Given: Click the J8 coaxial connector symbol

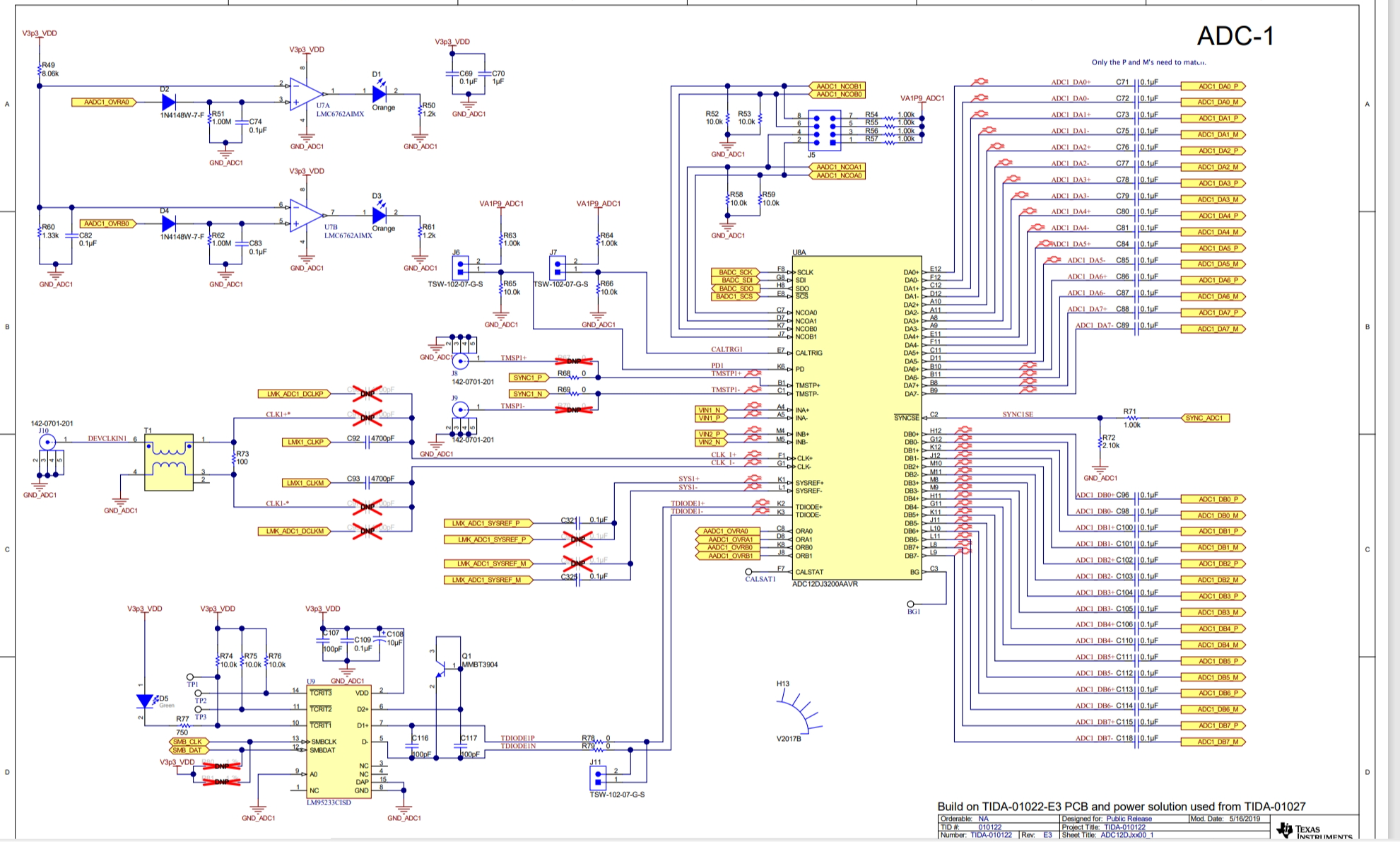Looking at the screenshot, I should 460,360.
